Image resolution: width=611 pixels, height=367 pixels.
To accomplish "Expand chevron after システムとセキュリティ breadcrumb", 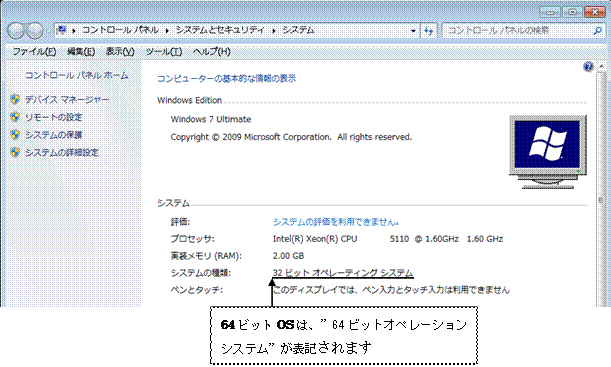I will tap(274, 30).
